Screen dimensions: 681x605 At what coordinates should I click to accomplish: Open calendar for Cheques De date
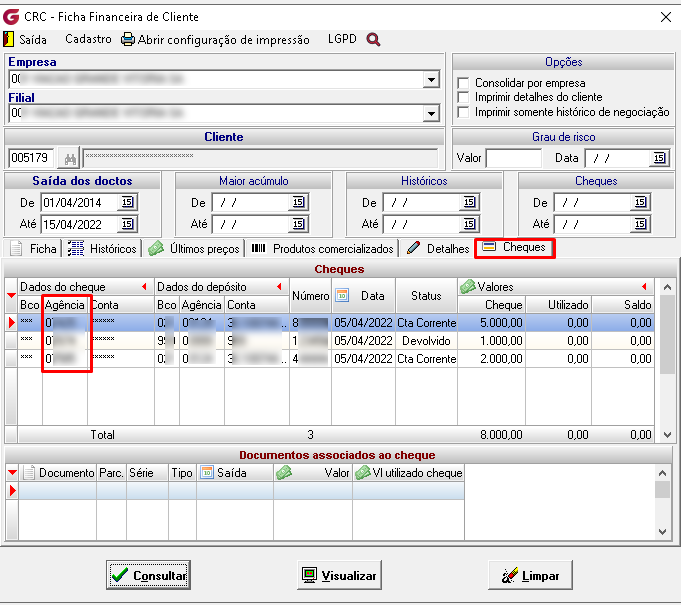pyautogui.click(x=641, y=202)
